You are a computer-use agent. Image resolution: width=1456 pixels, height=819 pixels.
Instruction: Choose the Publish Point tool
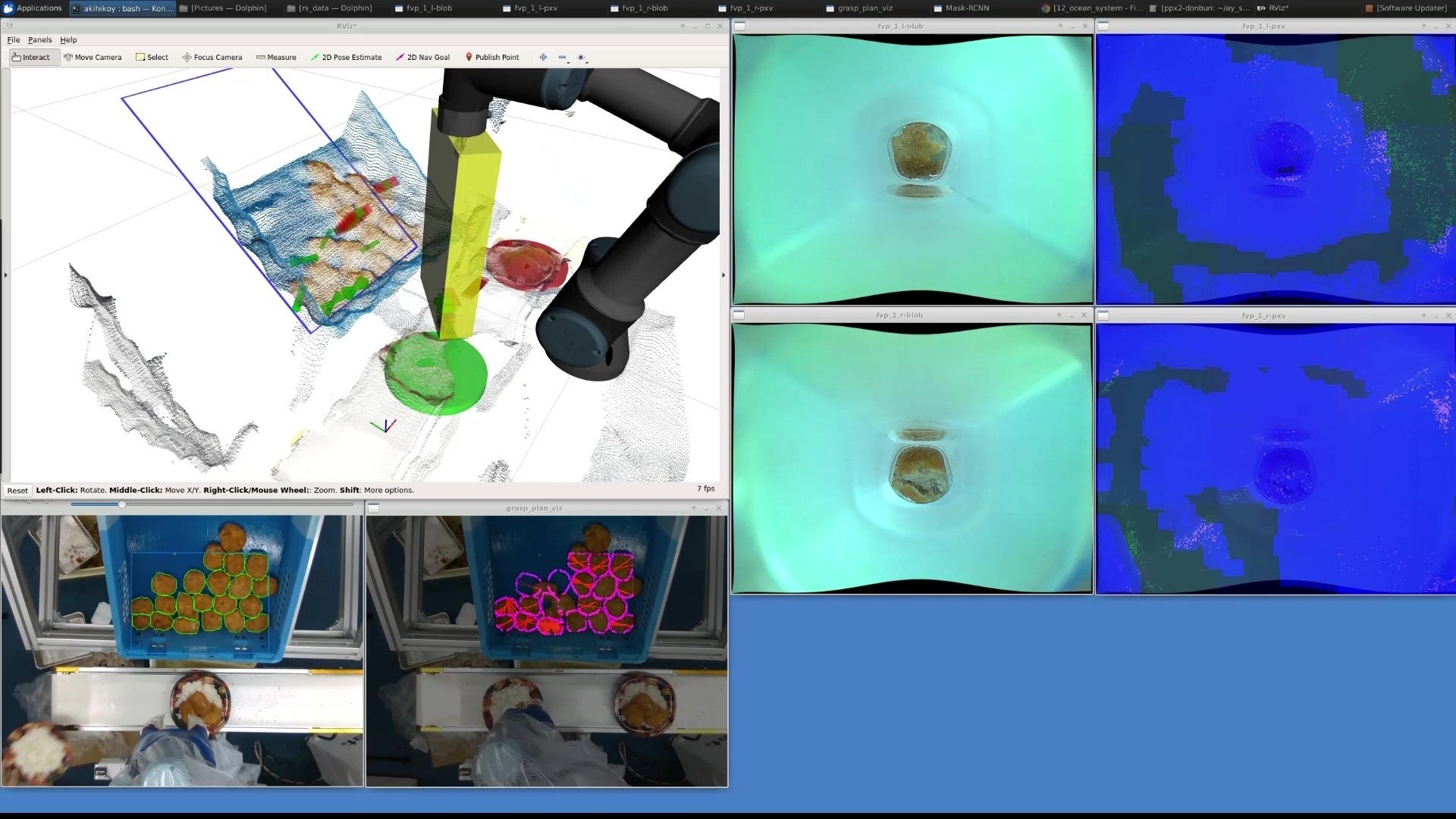[x=491, y=57]
